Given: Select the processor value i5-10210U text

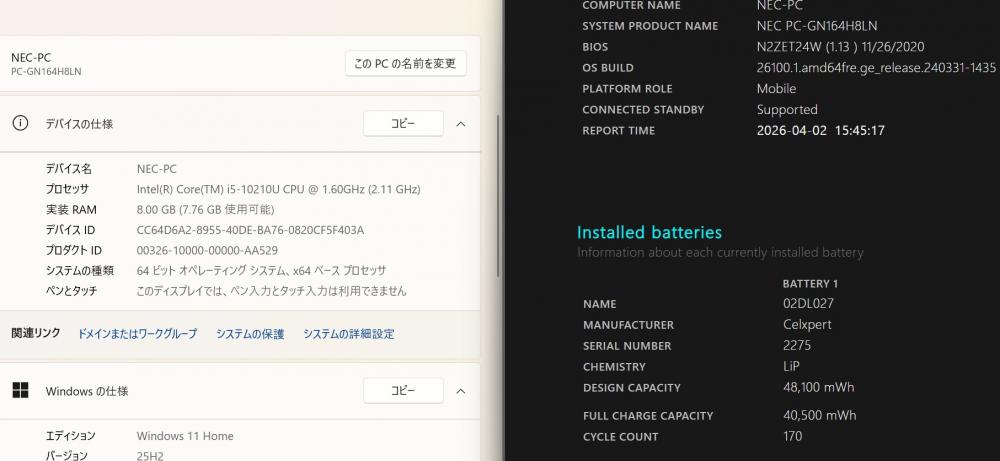Looking at the screenshot, I should click(x=279, y=189).
